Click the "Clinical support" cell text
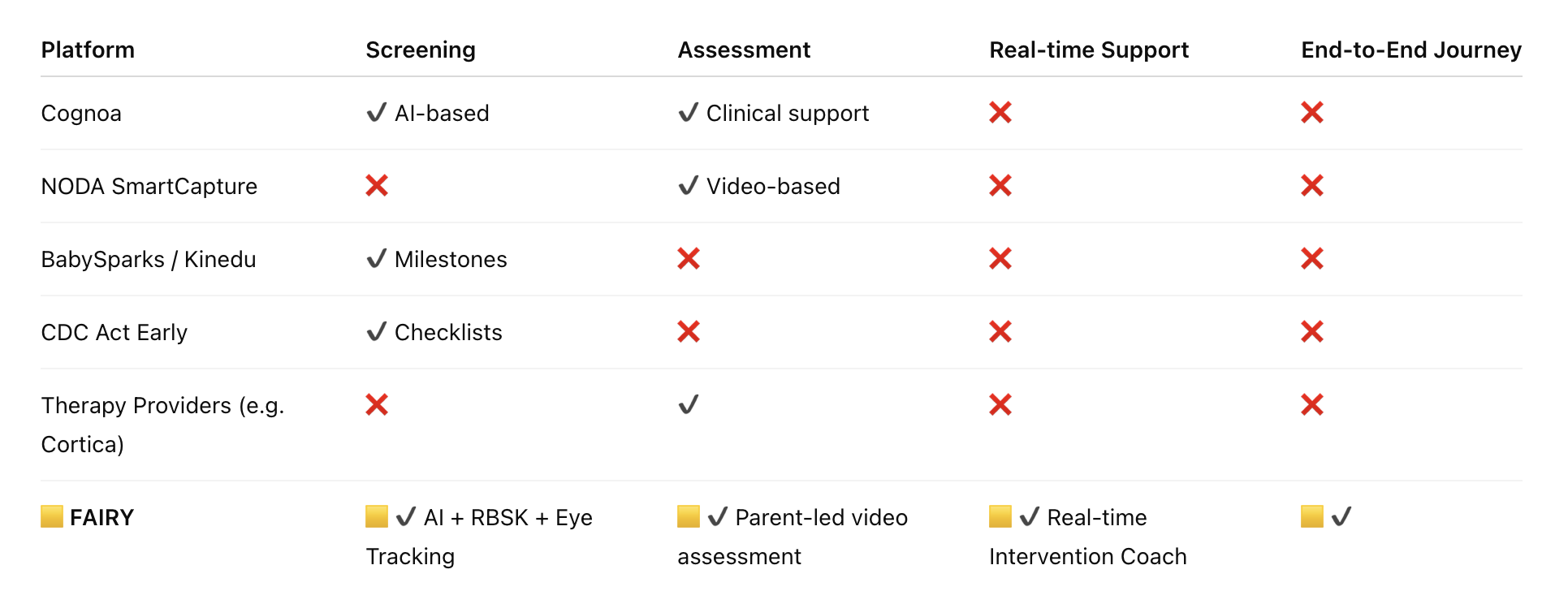The width and height of the screenshot is (1568, 604). point(787,114)
